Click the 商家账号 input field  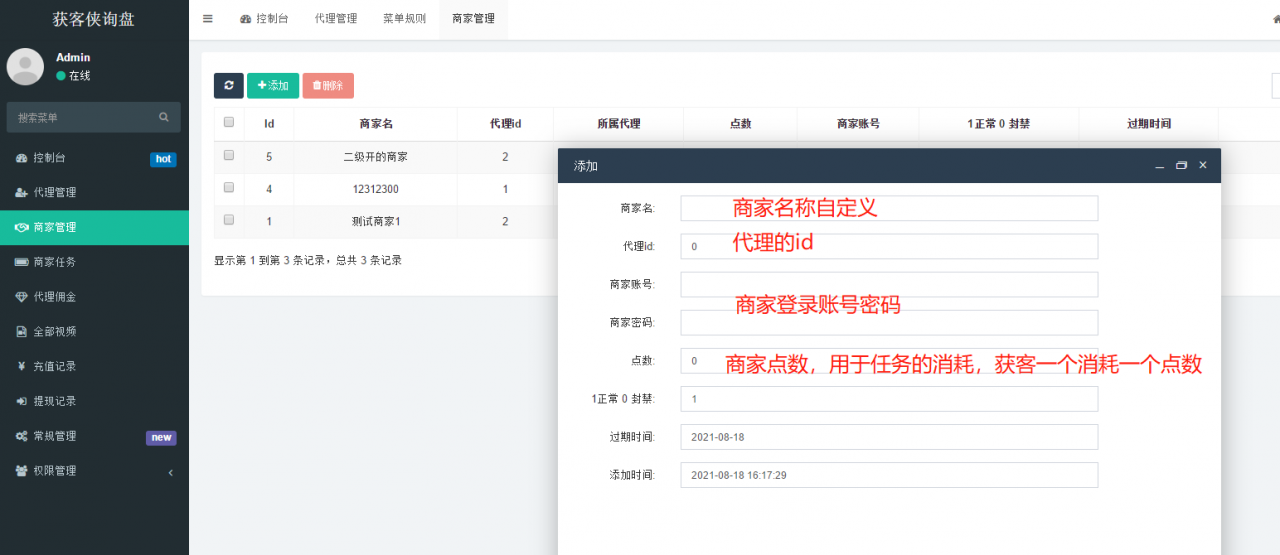click(x=888, y=285)
